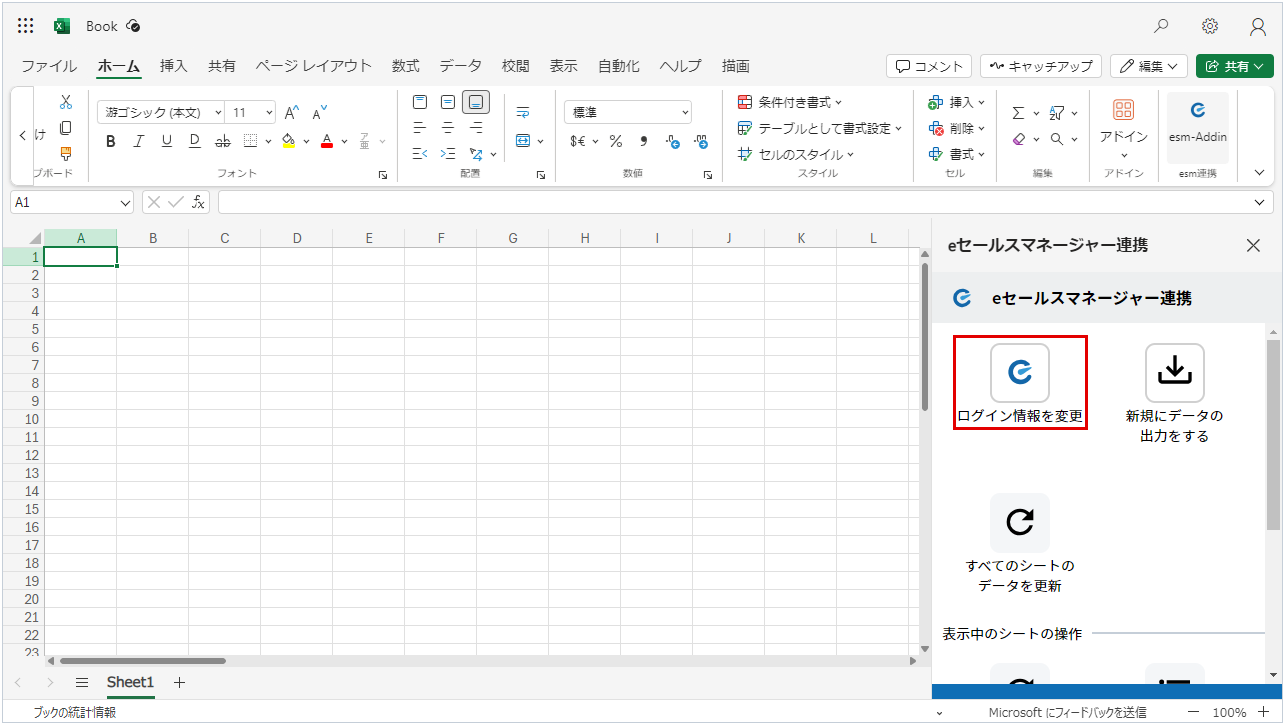Align text left
1284x724 pixels.
(420, 128)
